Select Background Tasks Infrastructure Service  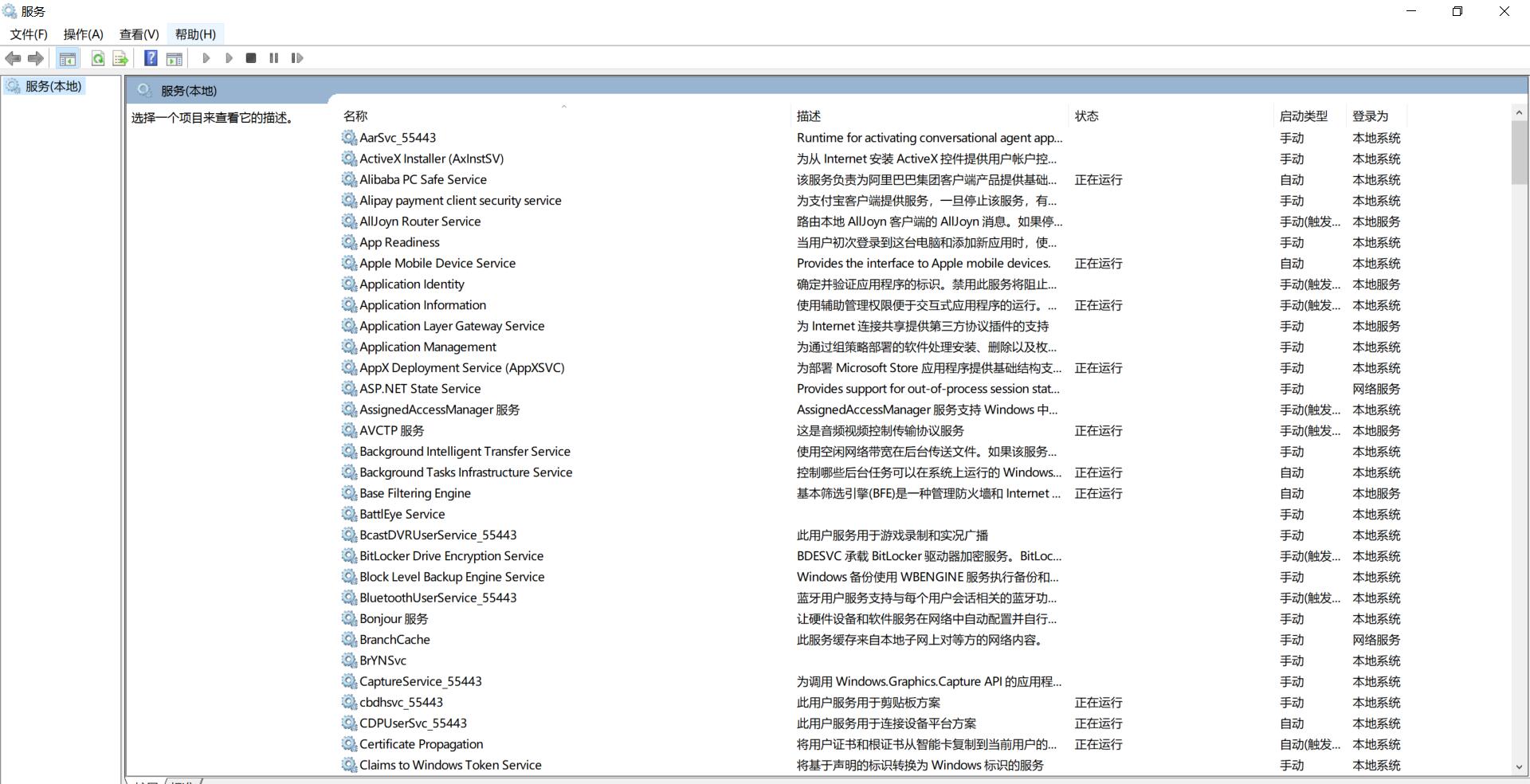coord(465,472)
